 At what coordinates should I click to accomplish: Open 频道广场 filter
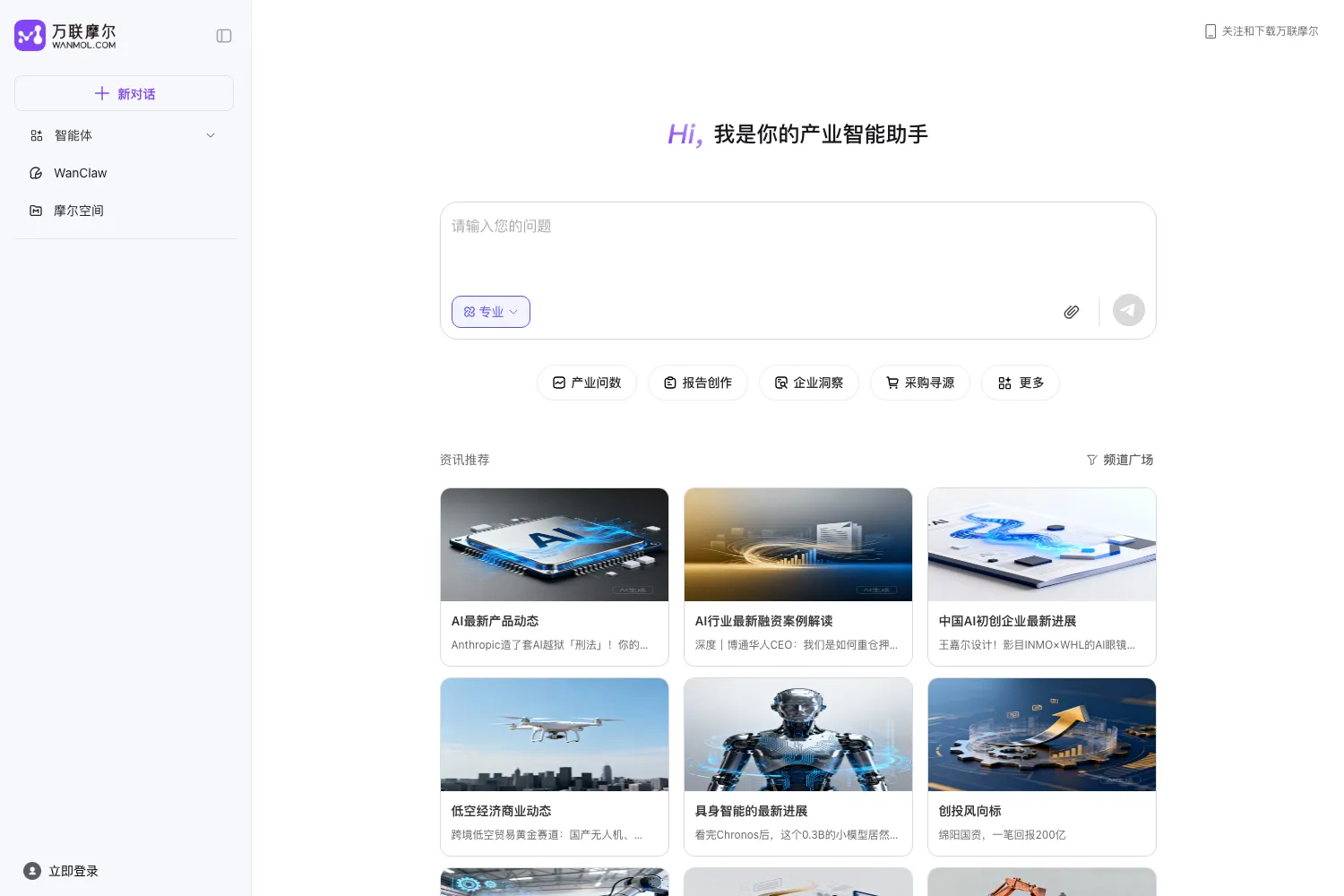(x=1120, y=460)
